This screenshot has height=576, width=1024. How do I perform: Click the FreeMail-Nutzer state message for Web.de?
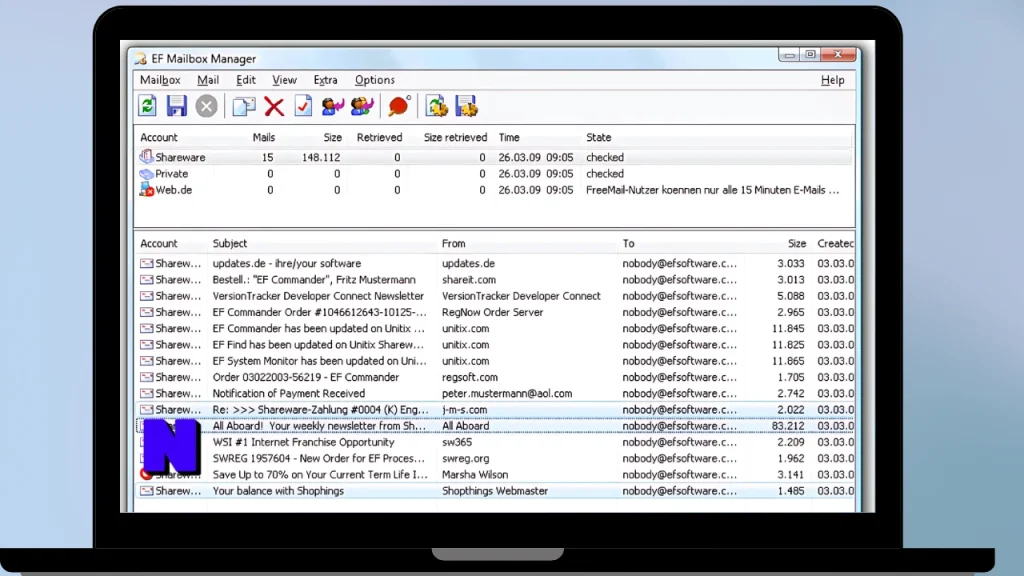(712, 190)
